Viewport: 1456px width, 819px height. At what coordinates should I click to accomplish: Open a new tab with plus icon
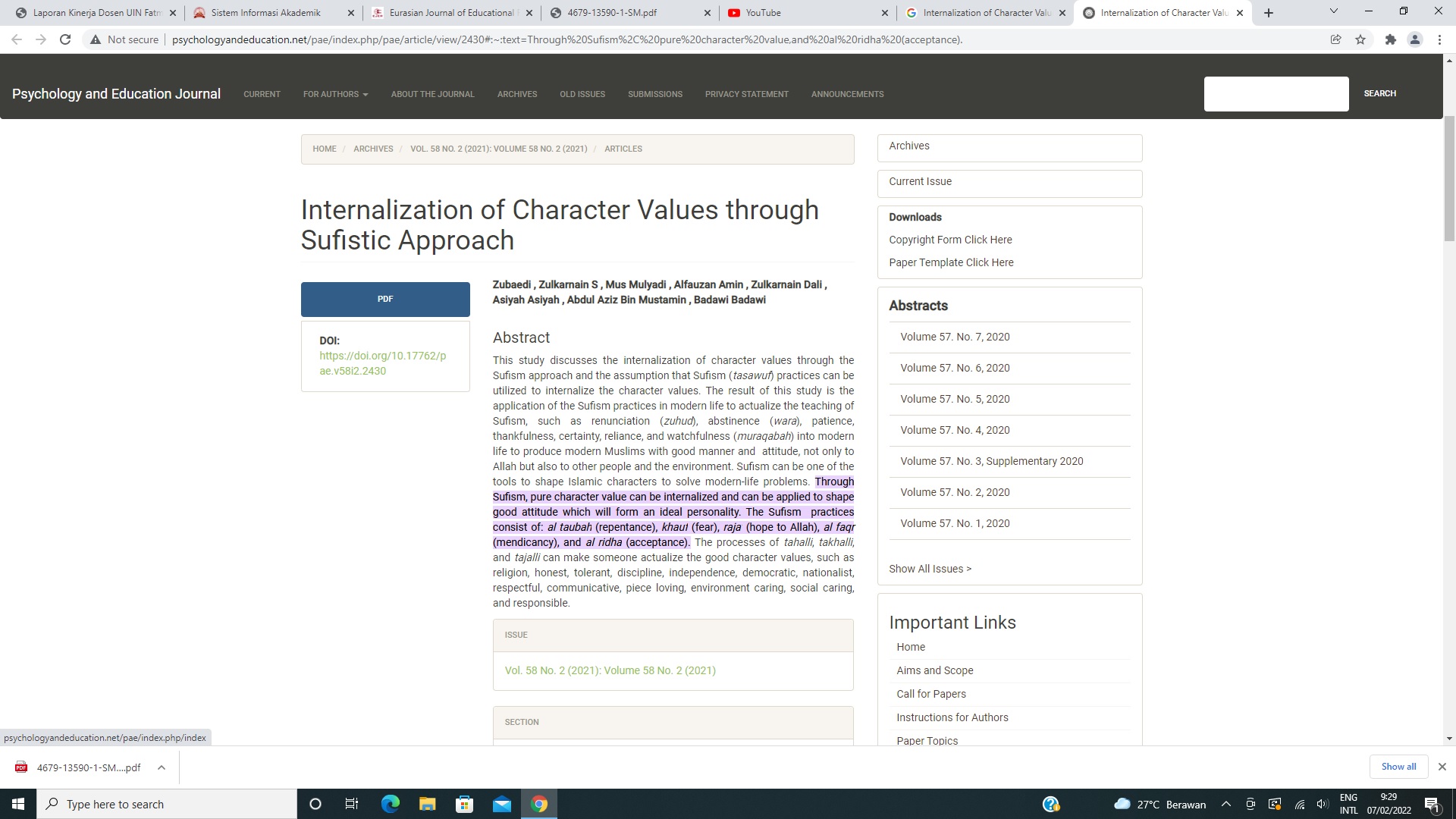[1269, 13]
